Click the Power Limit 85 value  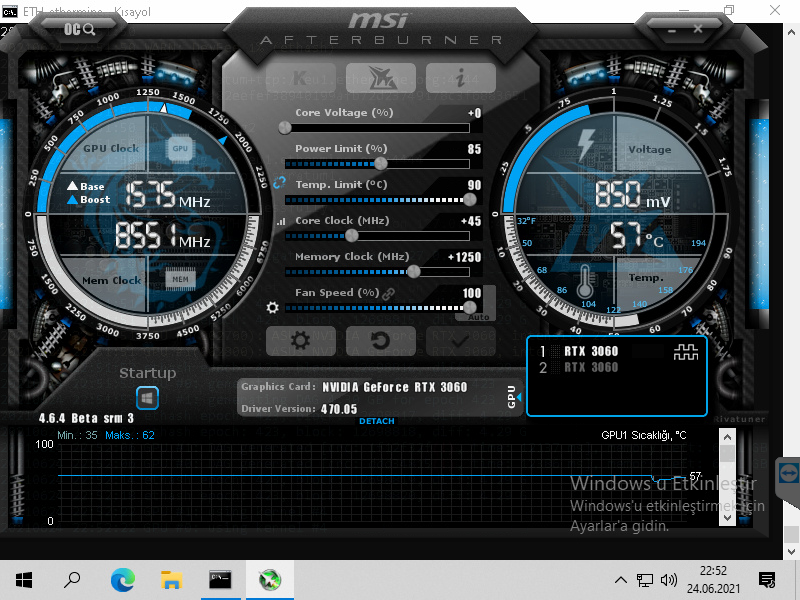(474, 149)
